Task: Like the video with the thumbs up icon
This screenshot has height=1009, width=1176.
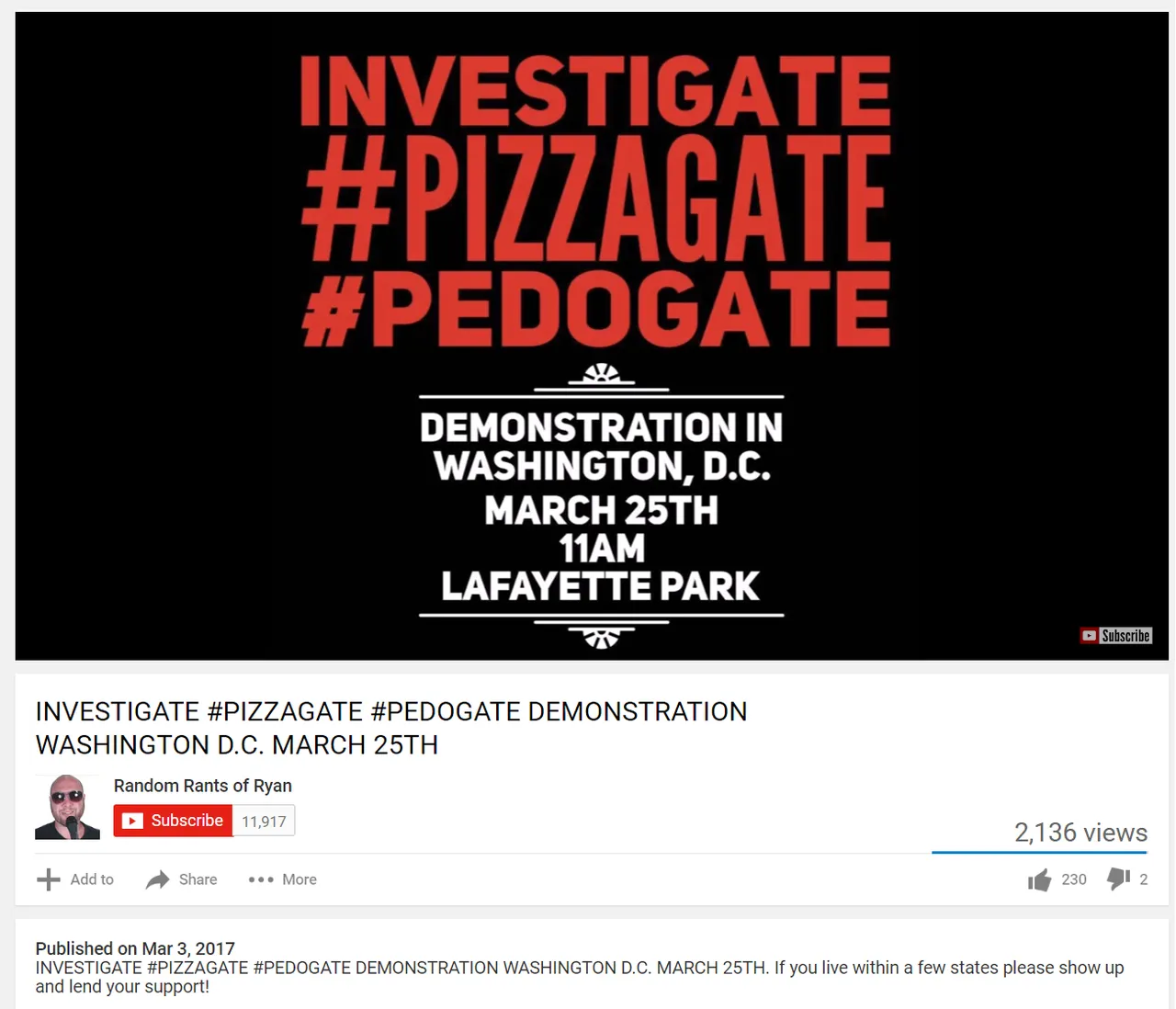Action: tap(1039, 880)
